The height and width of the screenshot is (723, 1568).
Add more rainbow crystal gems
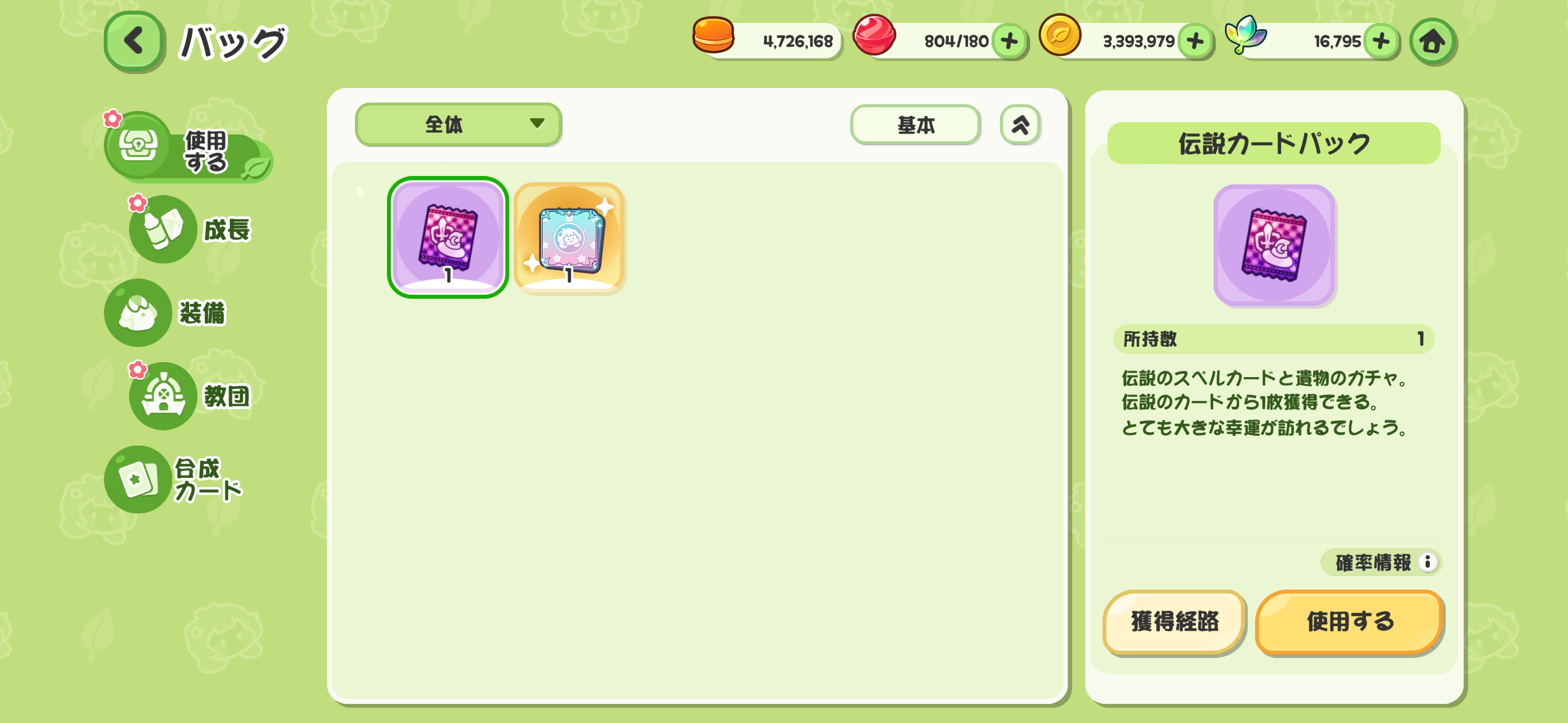pyautogui.click(x=1381, y=41)
